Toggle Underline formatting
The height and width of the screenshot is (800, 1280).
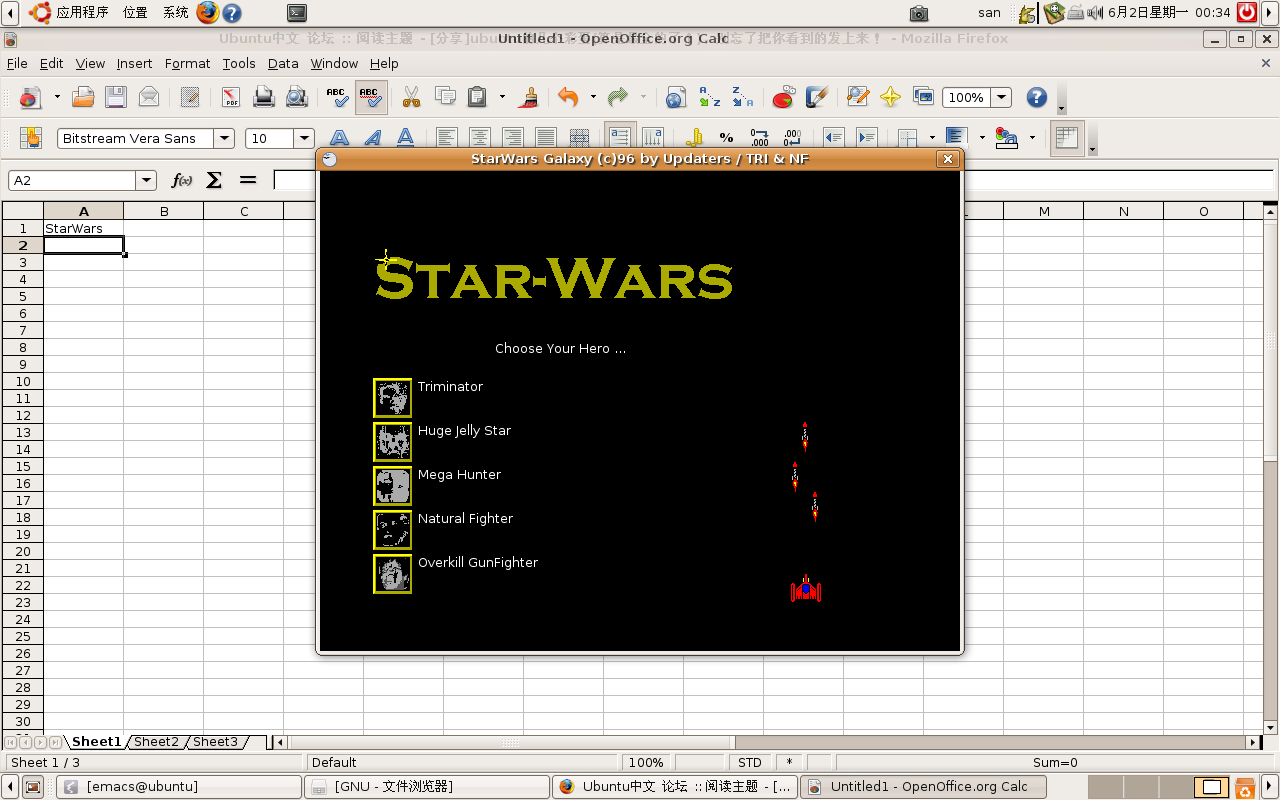click(x=406, y=138)
